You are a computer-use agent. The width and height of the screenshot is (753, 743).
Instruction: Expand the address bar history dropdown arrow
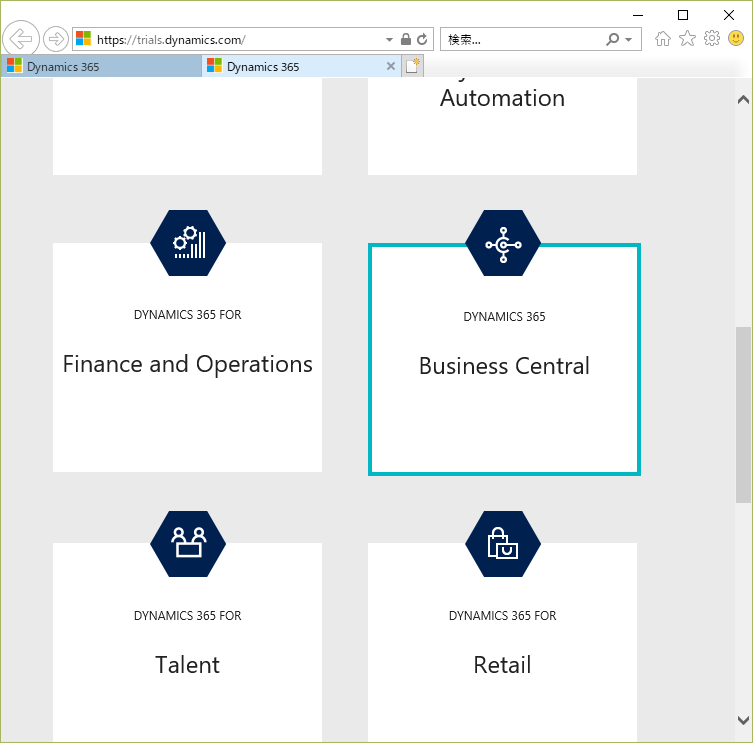point(389,40)
